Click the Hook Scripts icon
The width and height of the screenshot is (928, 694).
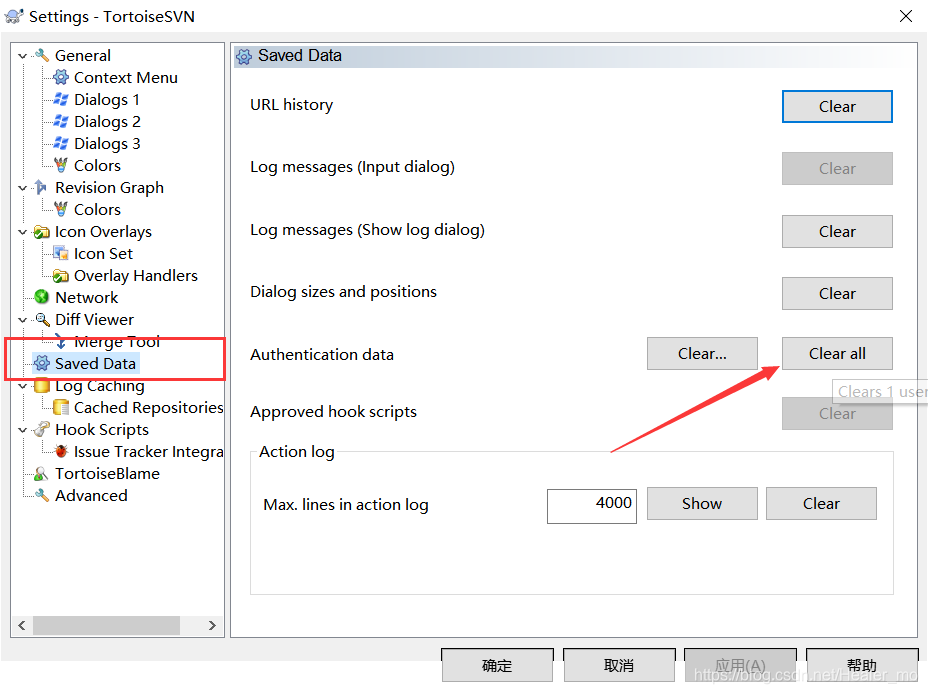[x=41, y=430]
